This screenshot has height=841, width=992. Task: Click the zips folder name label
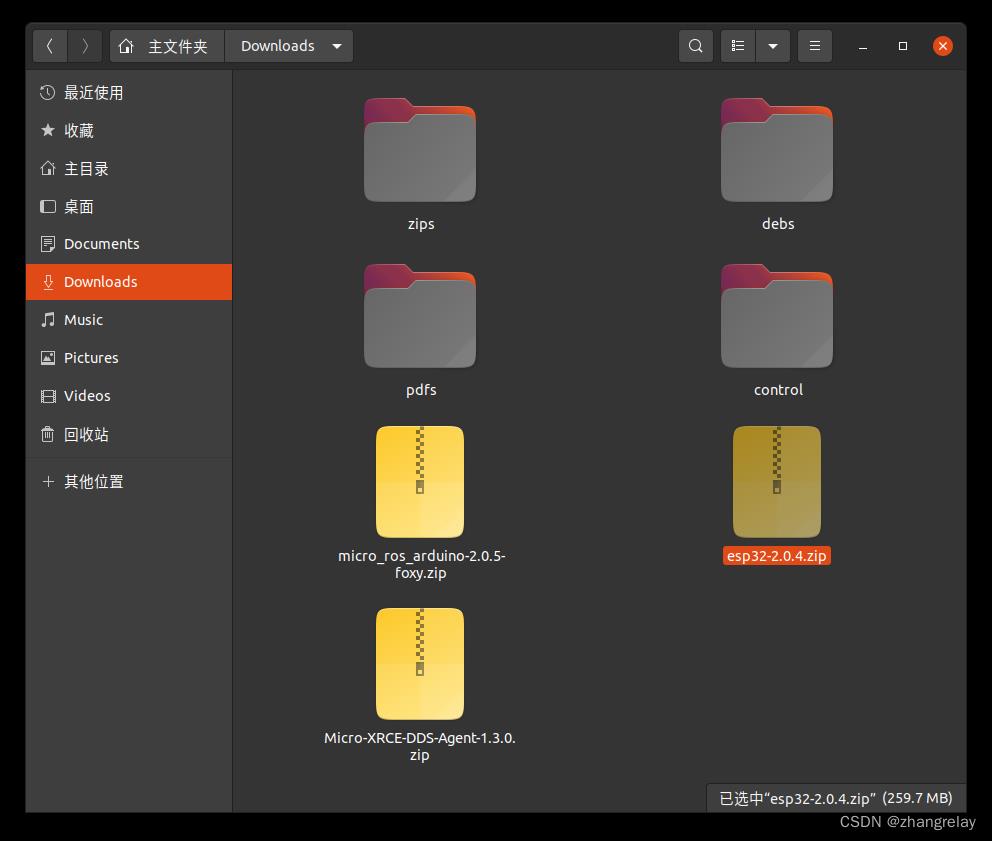[421, 224]
